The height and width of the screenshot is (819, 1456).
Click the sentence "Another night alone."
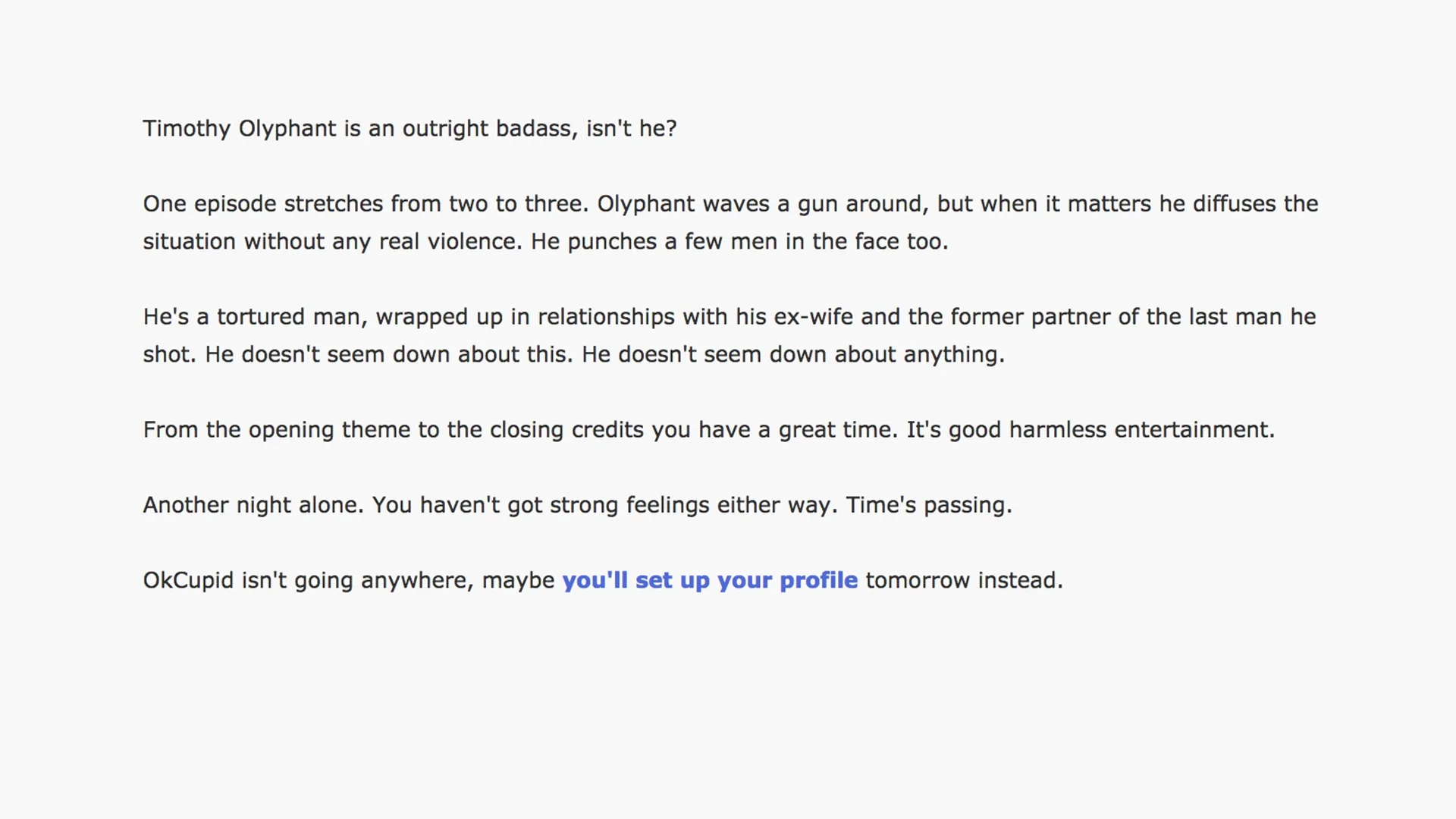pyautogui.click(x=253, y=505)
